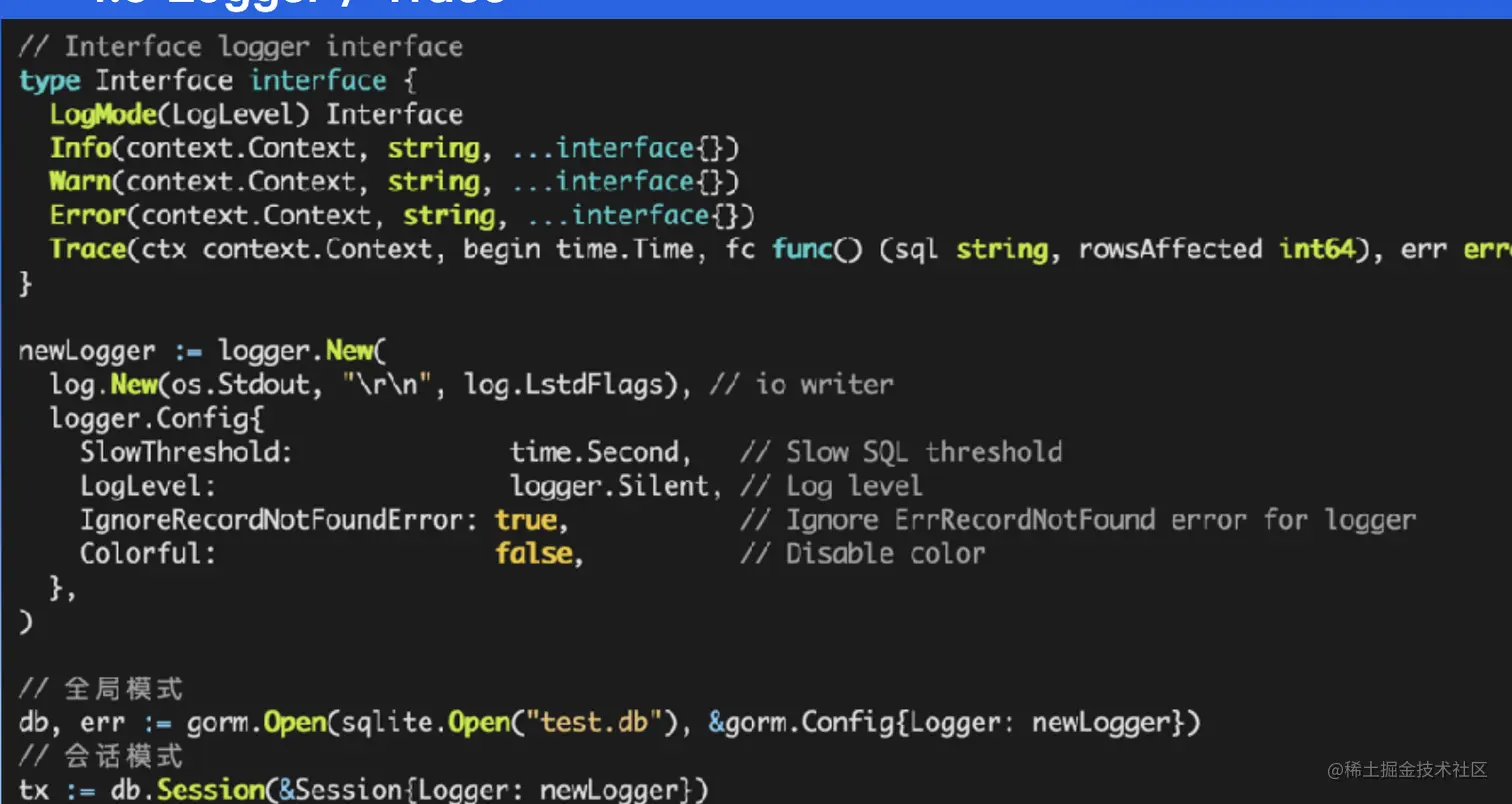Click the "LogLevel:" config field name

[148, 486]
